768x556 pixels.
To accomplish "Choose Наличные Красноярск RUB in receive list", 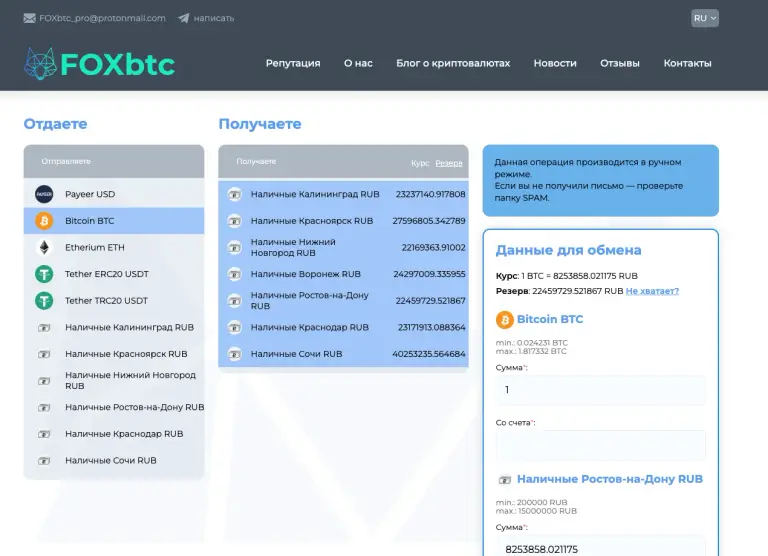I will [x=343, y=221].
